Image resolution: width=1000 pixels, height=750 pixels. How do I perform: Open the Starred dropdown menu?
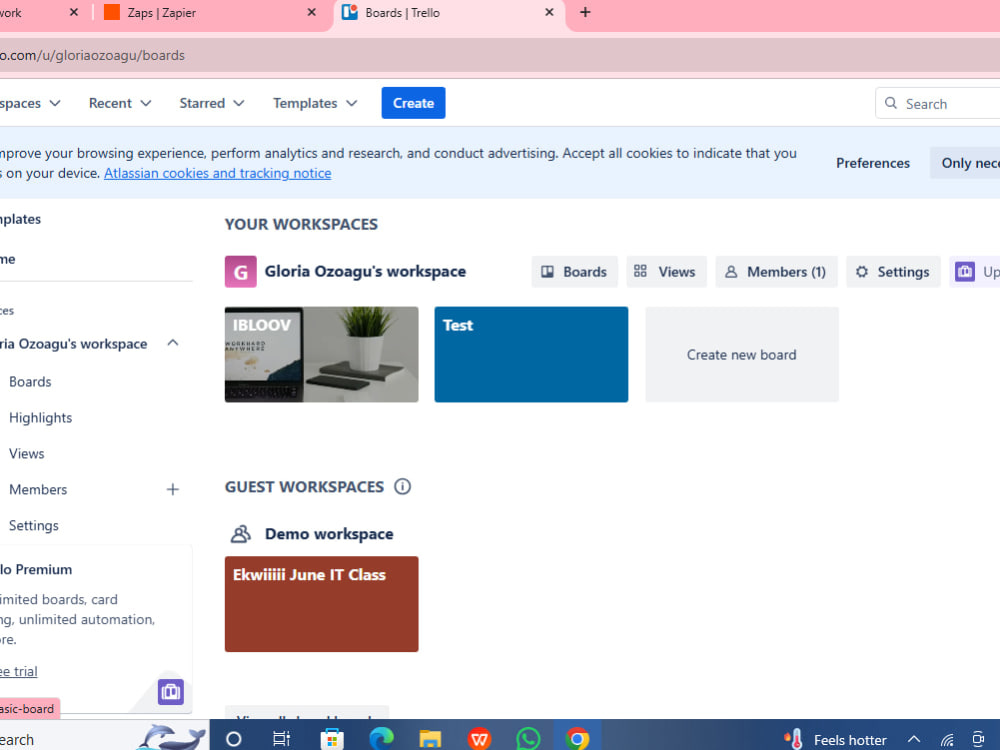(212, 103)
